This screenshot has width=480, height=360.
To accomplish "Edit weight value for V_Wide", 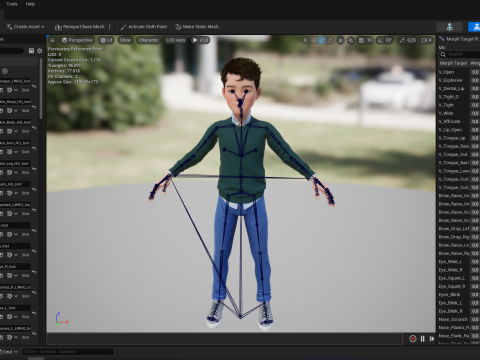I will point(475,113).
